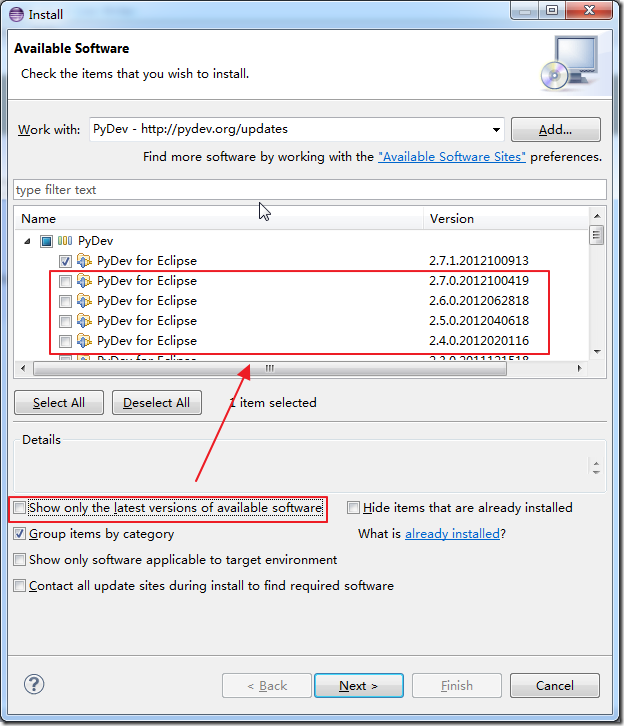624x726 pixels.
Task: Check PyDev for Eclipse 2.5.0.2012040618
Action: 65,321
